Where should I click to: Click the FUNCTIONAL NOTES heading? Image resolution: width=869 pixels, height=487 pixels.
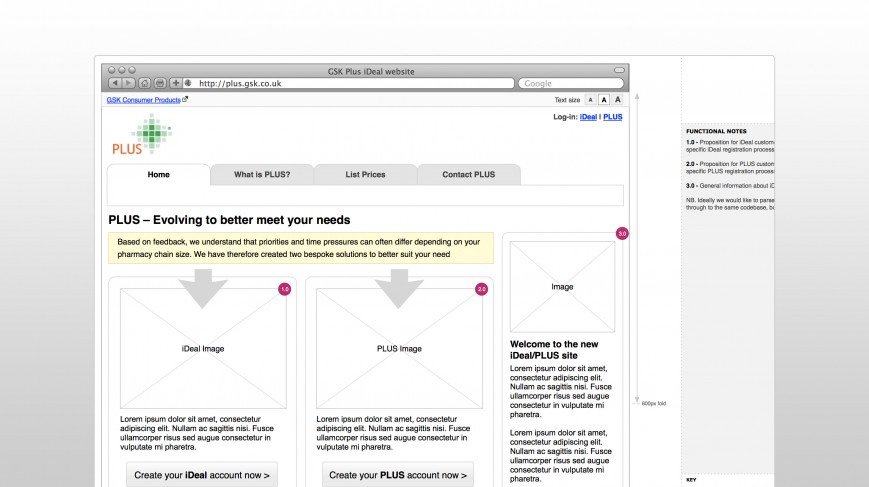(716, 131)
